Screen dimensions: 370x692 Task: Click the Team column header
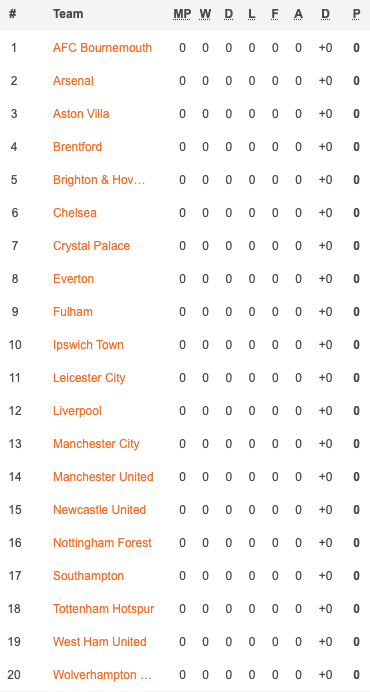tap(68, 14)
